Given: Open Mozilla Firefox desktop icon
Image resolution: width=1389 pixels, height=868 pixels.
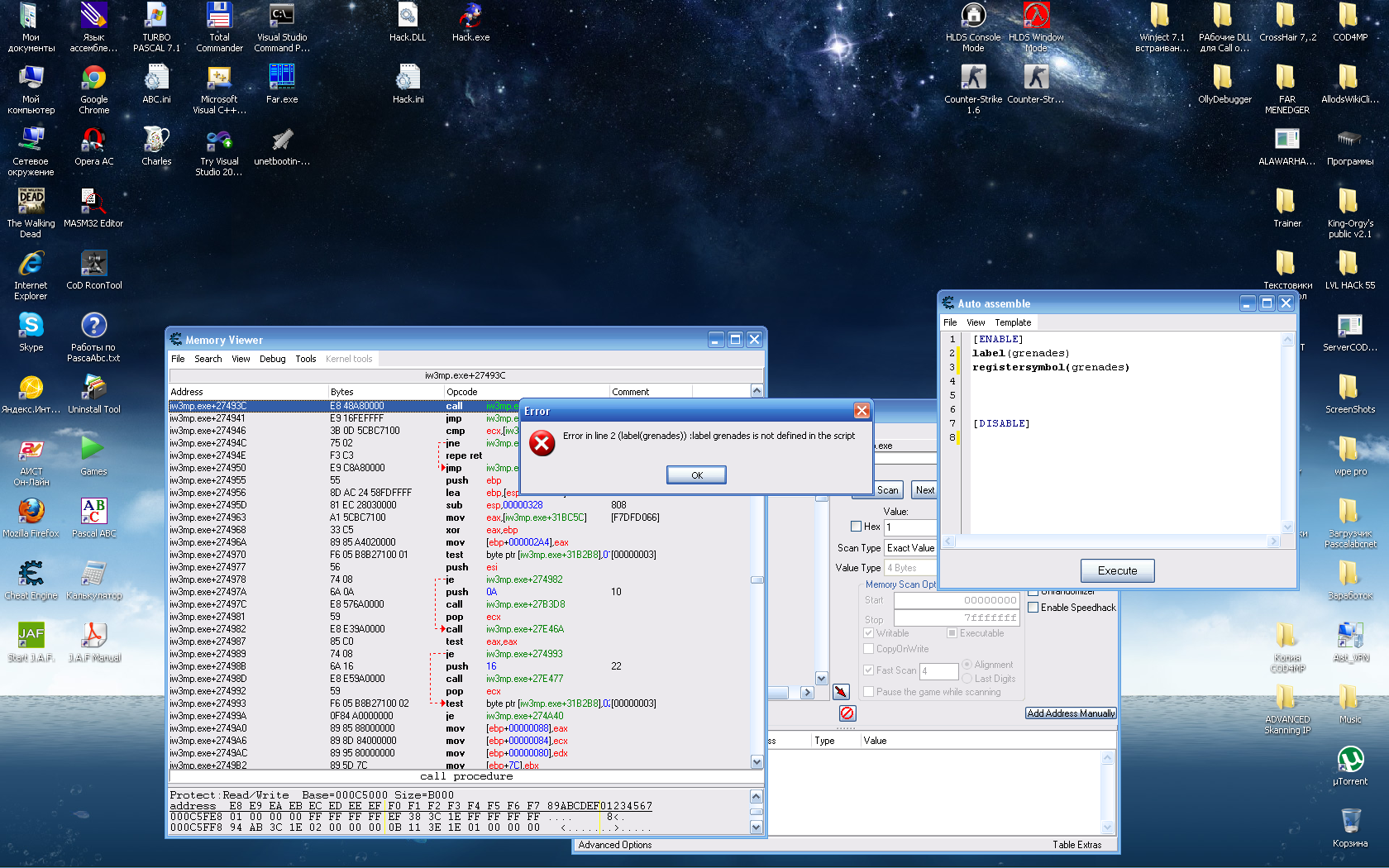Looking at the screenshot, I should [x=31, y=517].
